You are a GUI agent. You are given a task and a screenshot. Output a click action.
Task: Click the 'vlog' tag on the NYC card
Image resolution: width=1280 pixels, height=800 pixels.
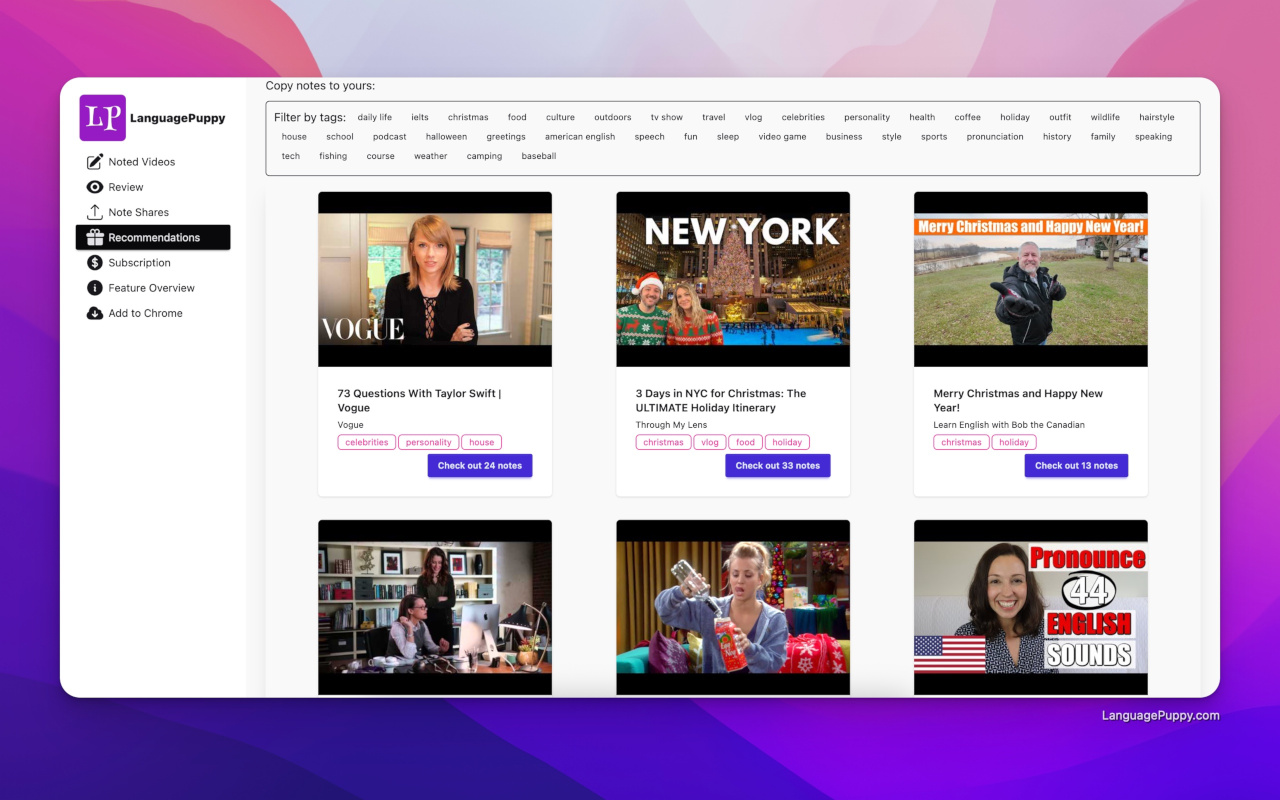click(x=710, y=442)
